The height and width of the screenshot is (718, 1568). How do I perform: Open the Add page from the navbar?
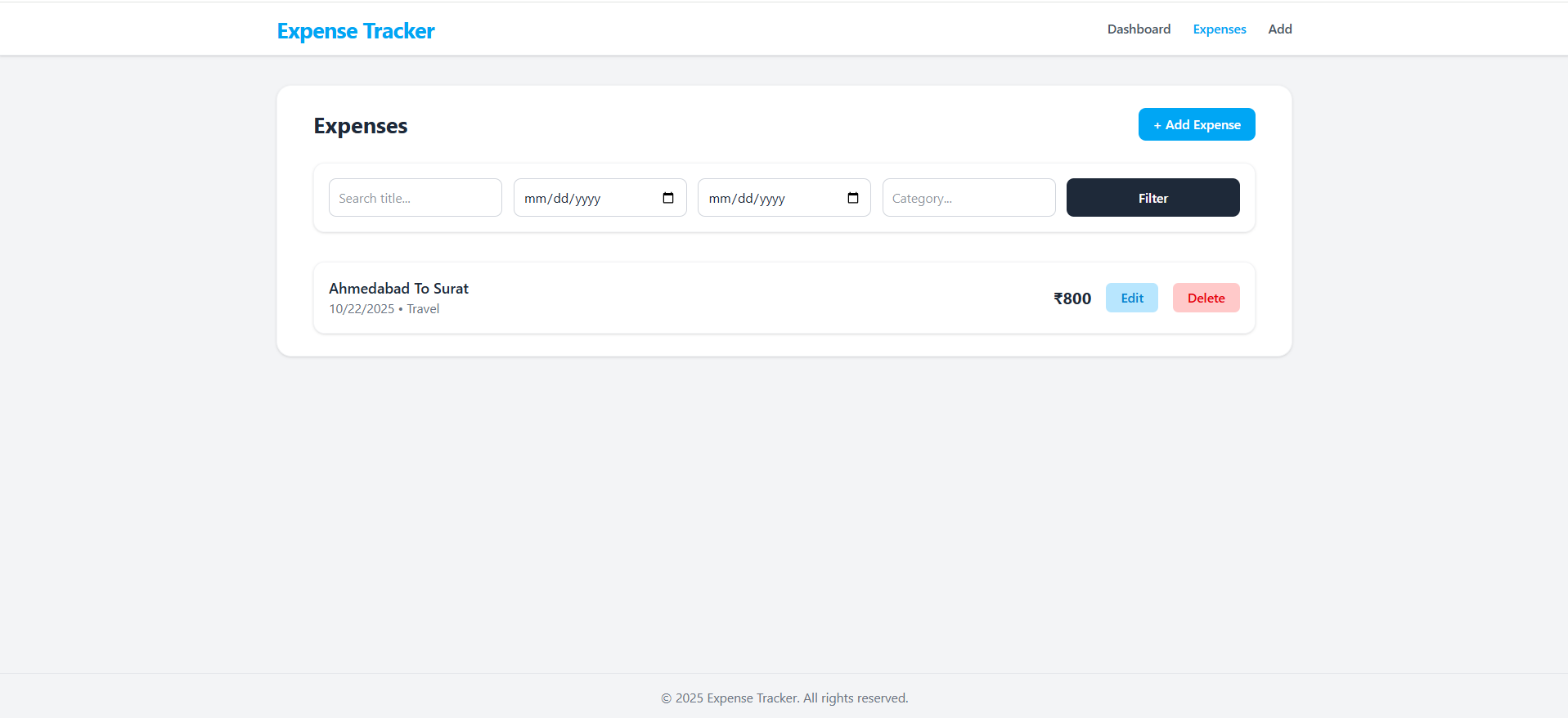pyautogui.click(x=1279, y=29)
